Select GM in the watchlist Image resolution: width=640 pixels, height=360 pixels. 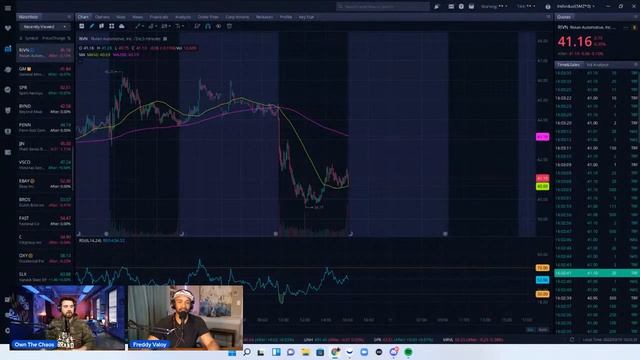point(45,71)
